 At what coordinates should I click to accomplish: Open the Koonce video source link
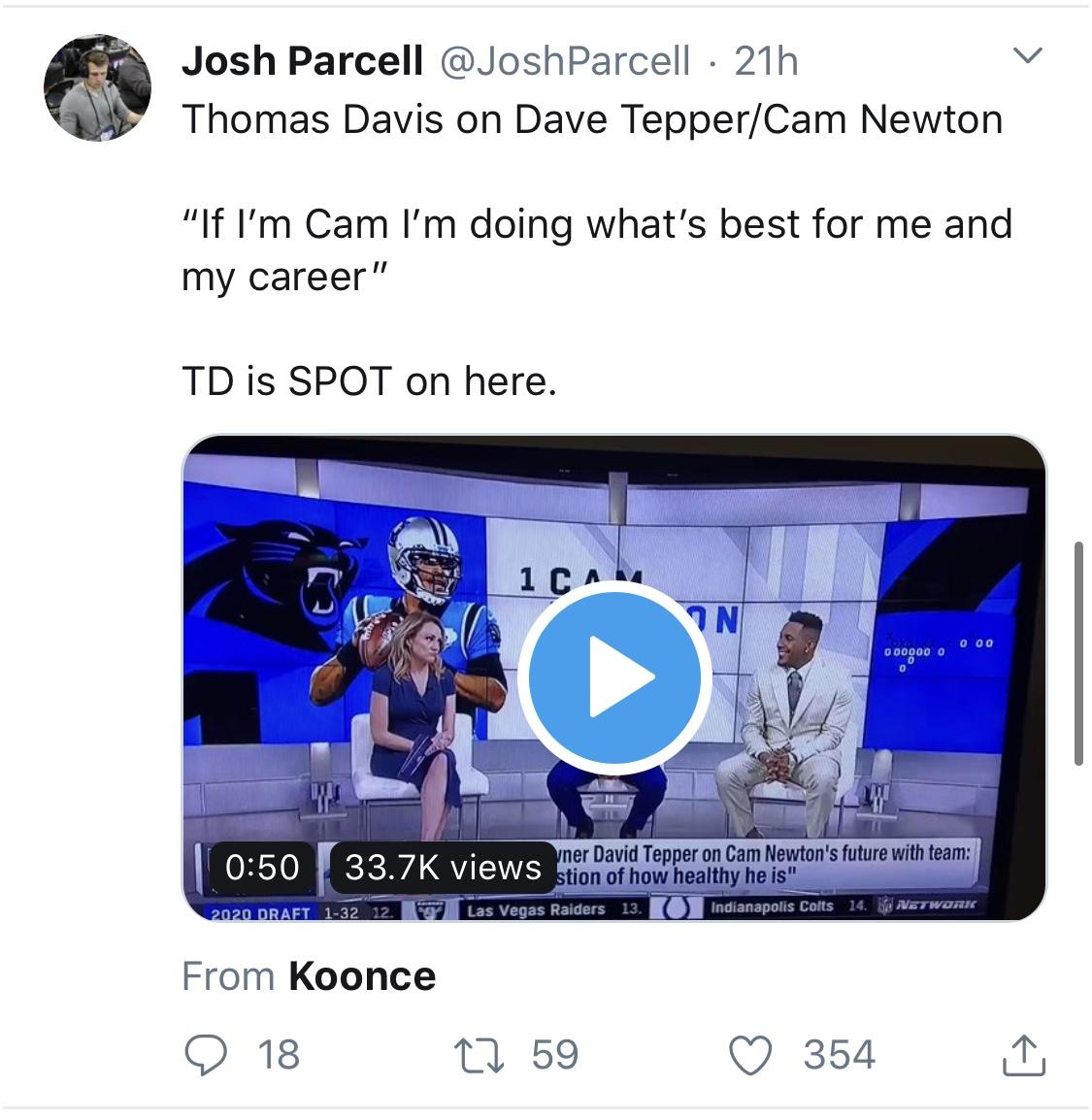(x=362, y=976)
